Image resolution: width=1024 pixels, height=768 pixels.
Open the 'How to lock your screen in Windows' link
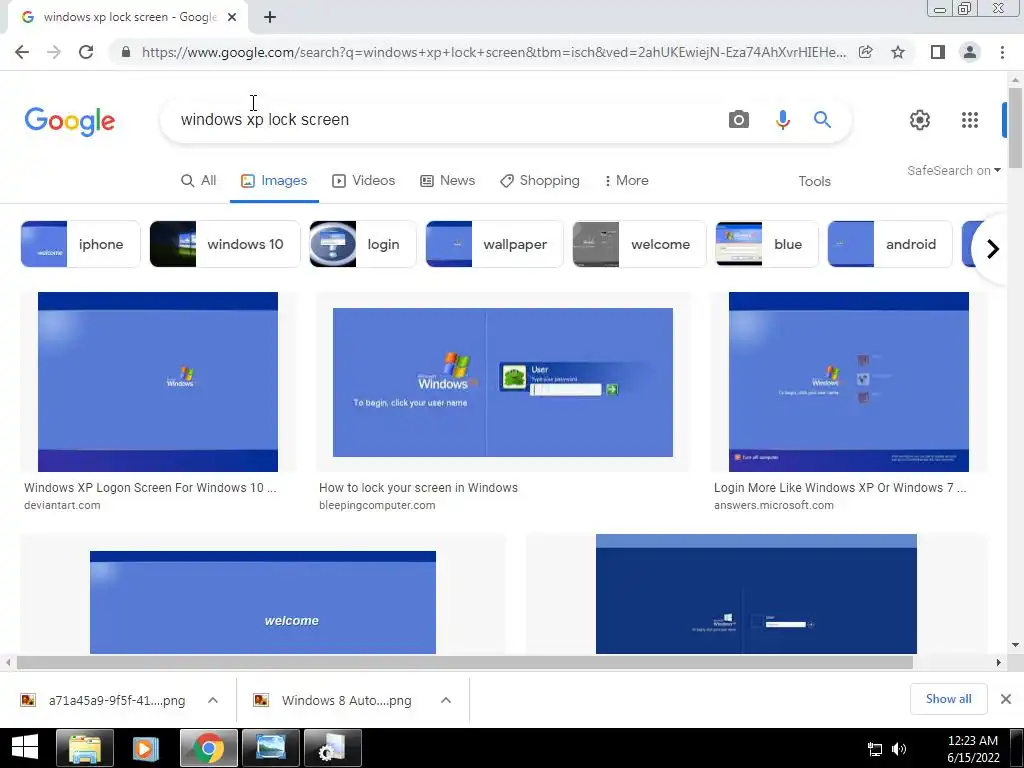(x=418, y=488)
